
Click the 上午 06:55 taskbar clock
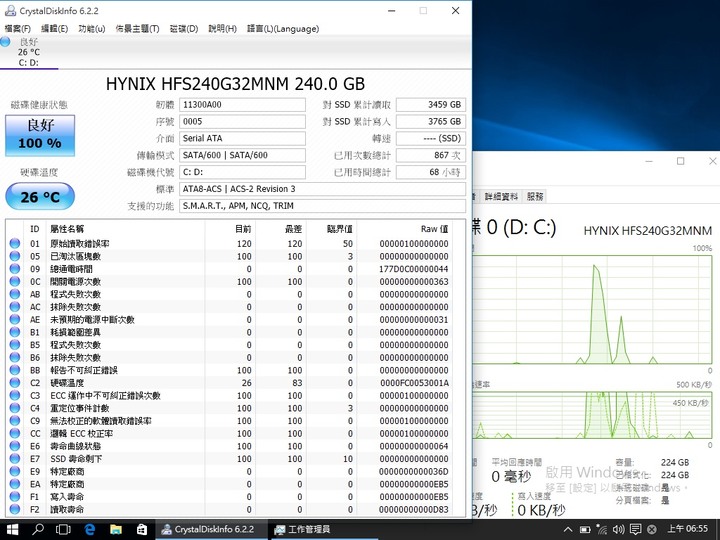[x=687, y=529]
